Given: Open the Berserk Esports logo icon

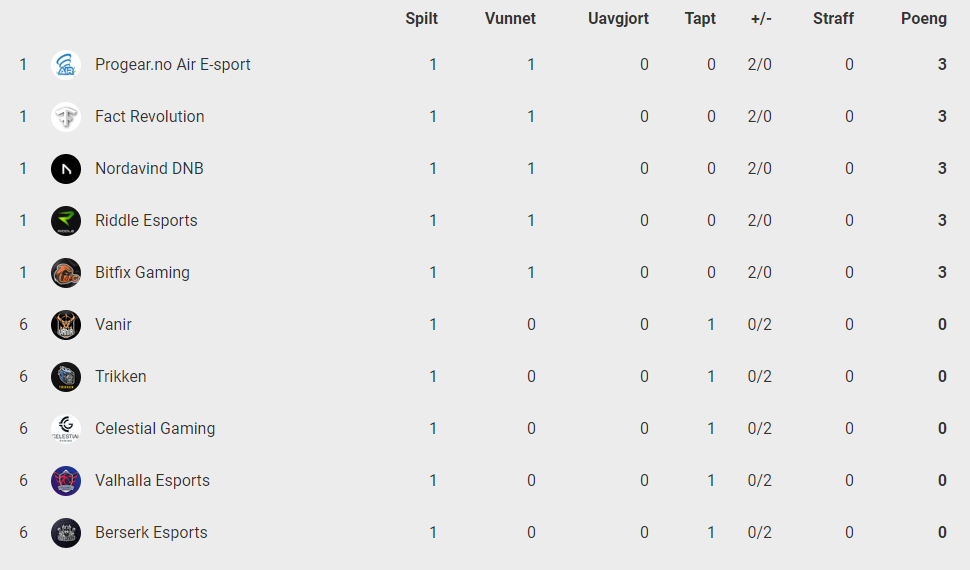Looking at the screenshot, I should point(66,533).
